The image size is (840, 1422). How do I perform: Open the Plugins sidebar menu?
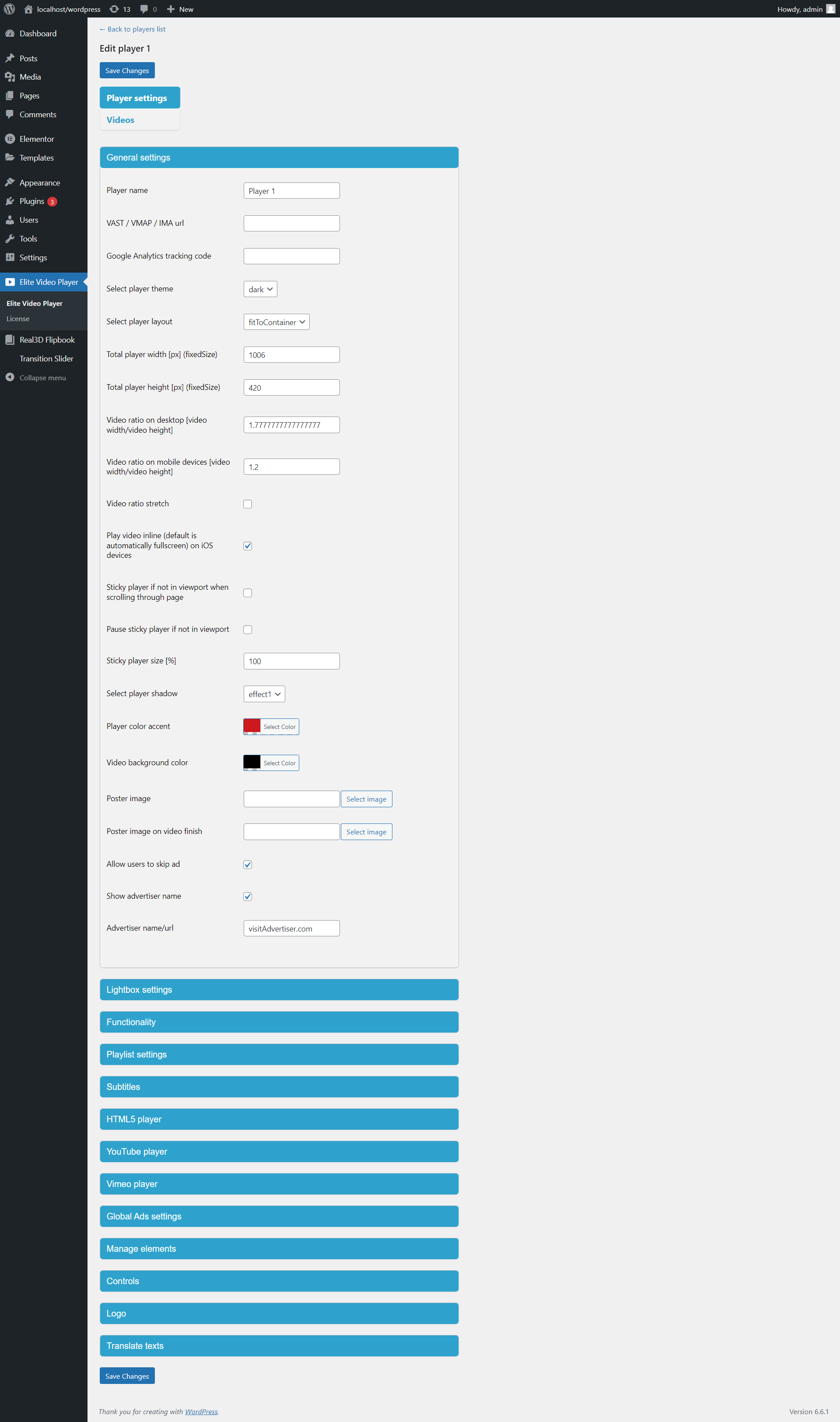coord(31,201)
